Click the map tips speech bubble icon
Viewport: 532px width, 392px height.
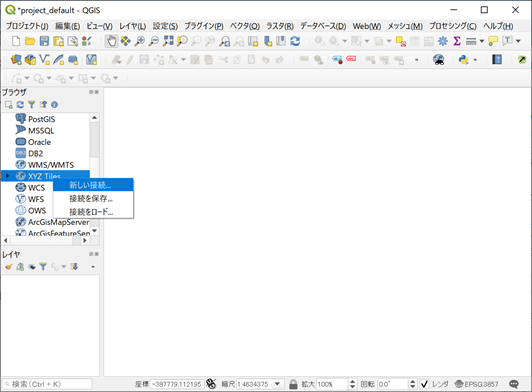click(493, 41)
